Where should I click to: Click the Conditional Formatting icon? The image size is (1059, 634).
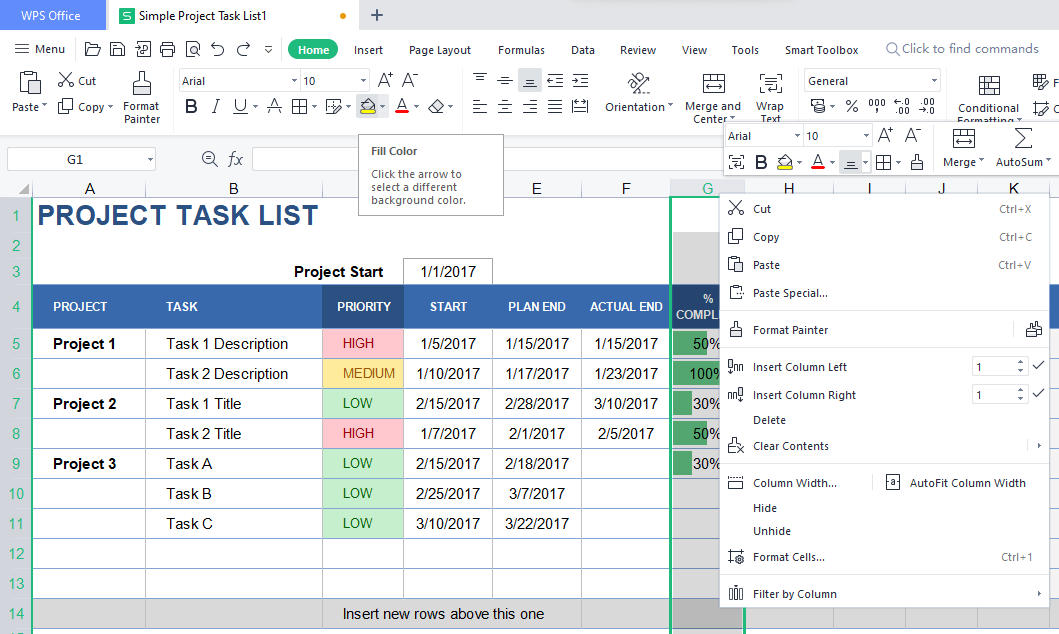[988, 86]
